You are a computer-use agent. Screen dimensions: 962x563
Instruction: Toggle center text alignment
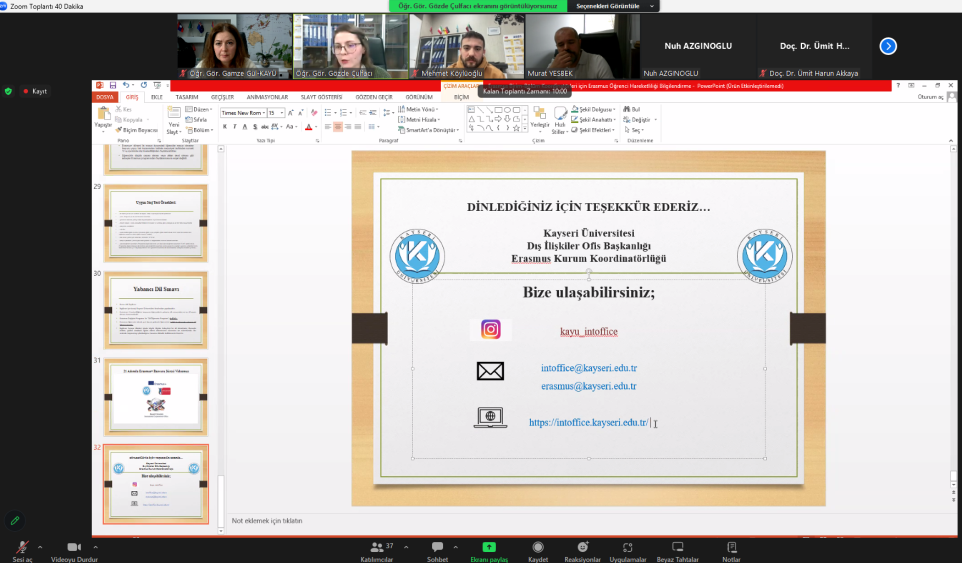pos(338,127)
